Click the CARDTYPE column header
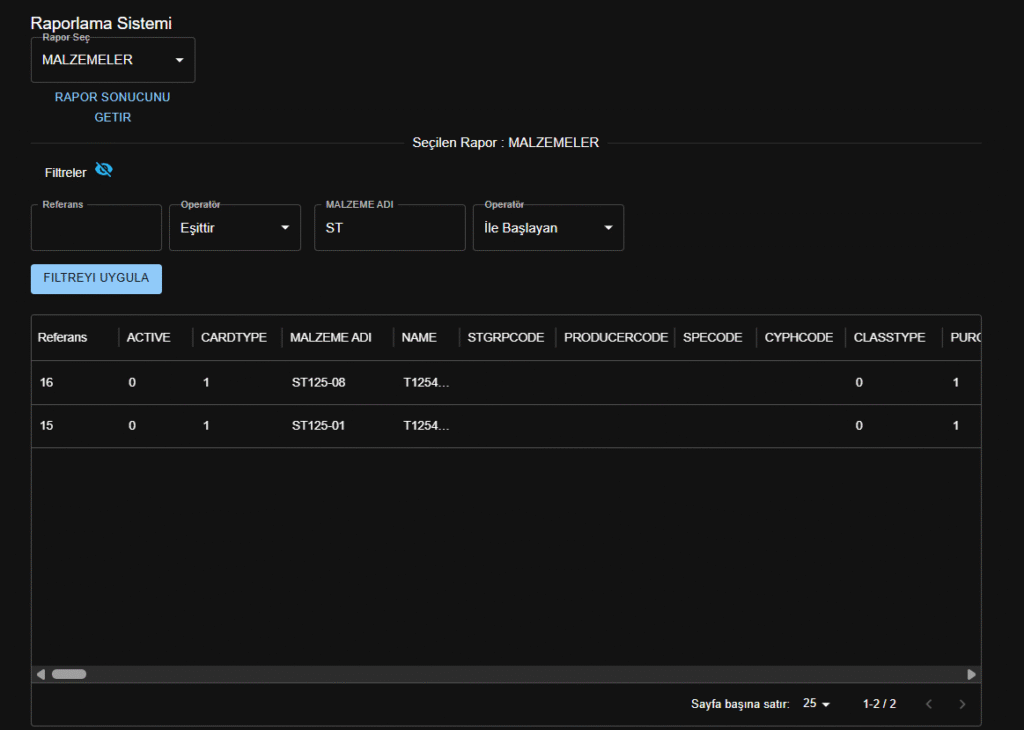The width and height of the screenshot is (1024, 730). [234, 338]
